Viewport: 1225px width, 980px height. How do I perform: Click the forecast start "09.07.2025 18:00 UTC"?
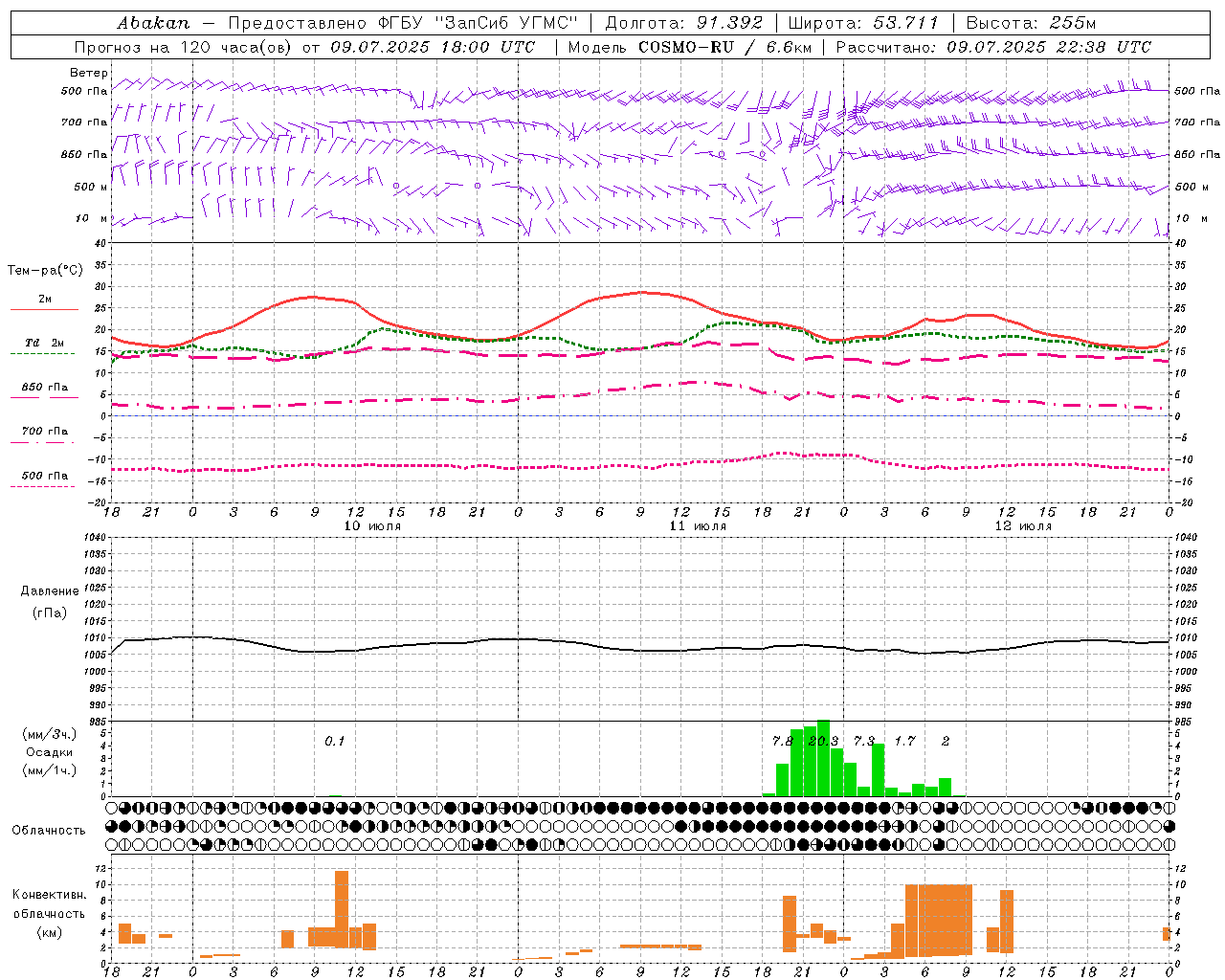tap(433, 47)
